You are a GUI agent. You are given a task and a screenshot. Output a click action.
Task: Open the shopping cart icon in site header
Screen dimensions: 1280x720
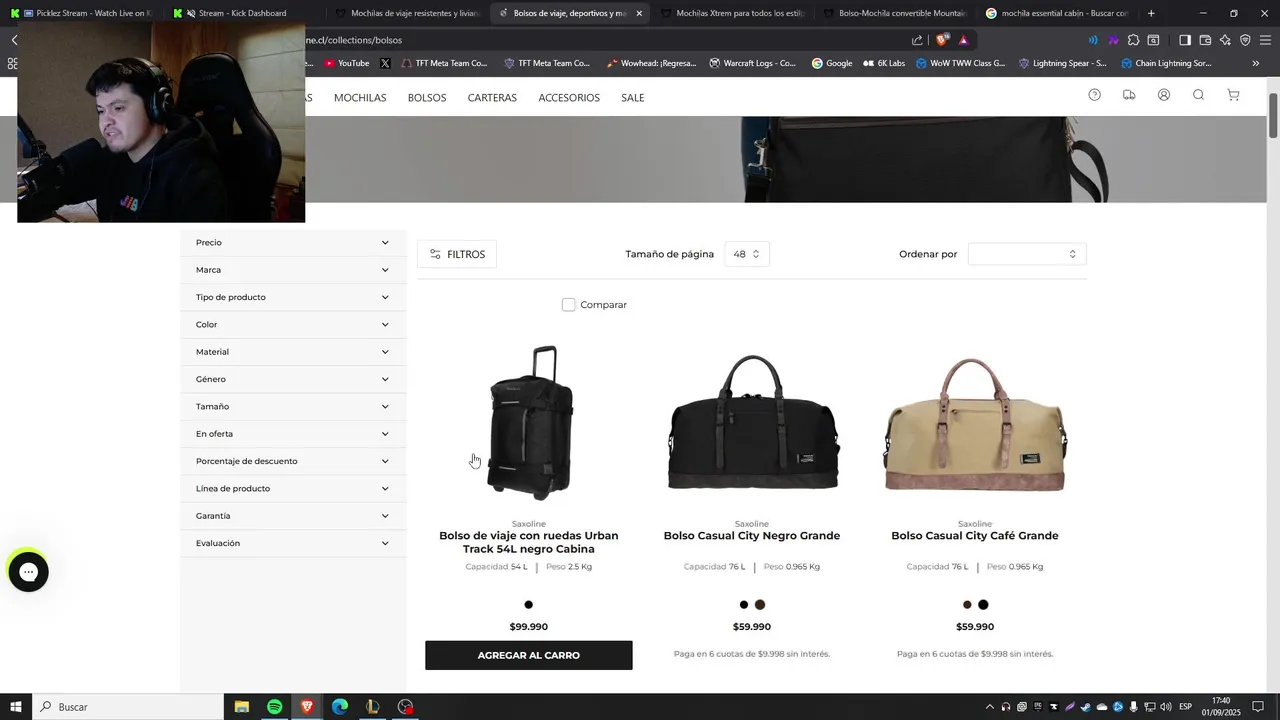tap(1233, 95)
